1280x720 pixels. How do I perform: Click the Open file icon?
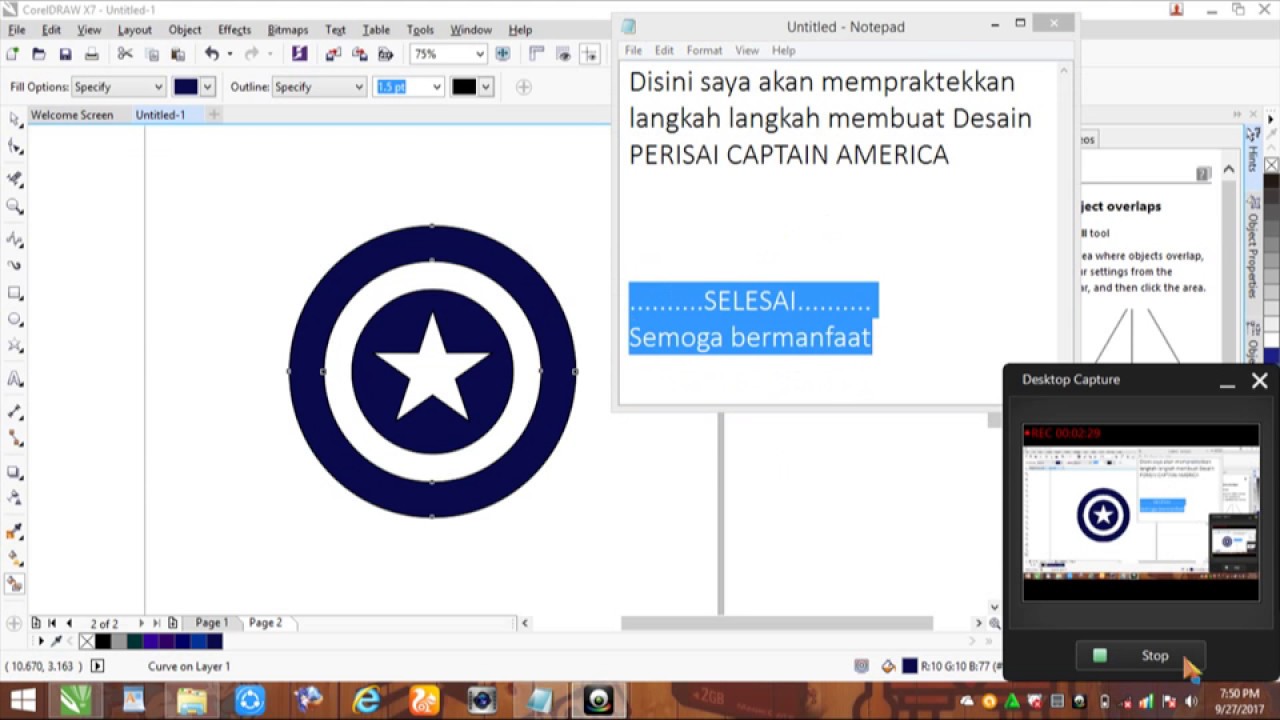(x=39, y=54)
